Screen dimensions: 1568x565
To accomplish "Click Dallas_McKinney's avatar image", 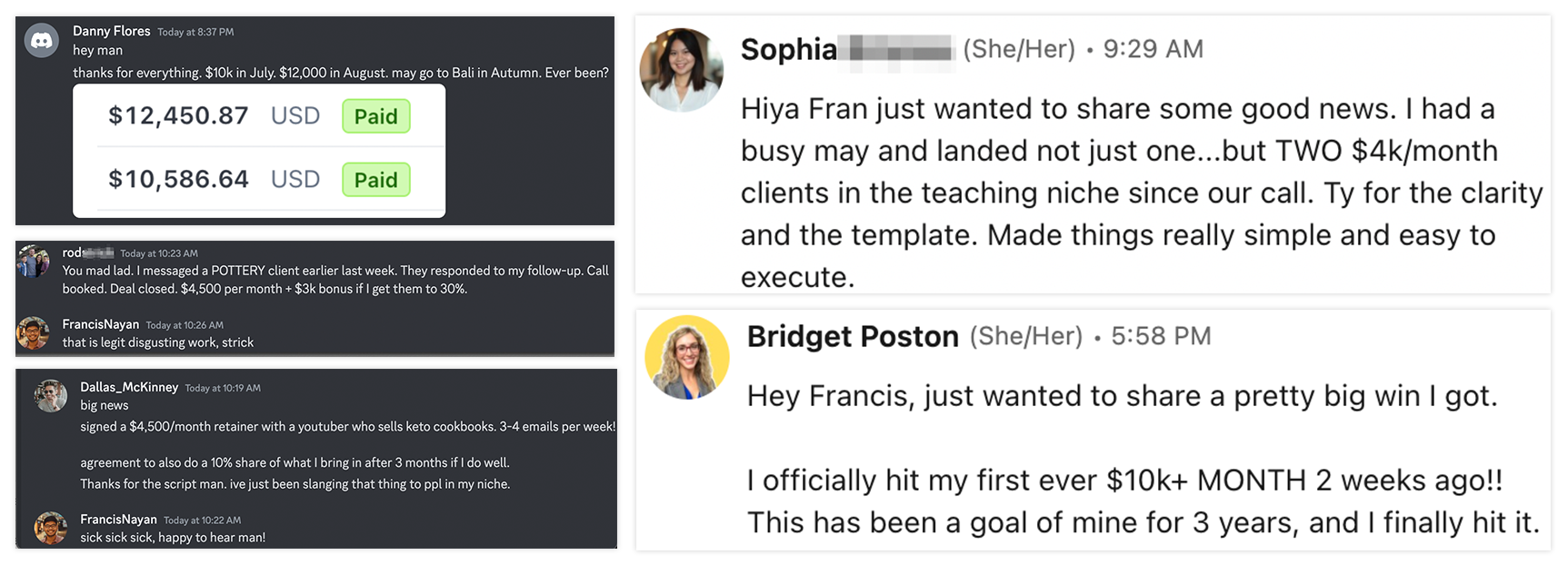I will pyautogui.click(x=51, y=396).
